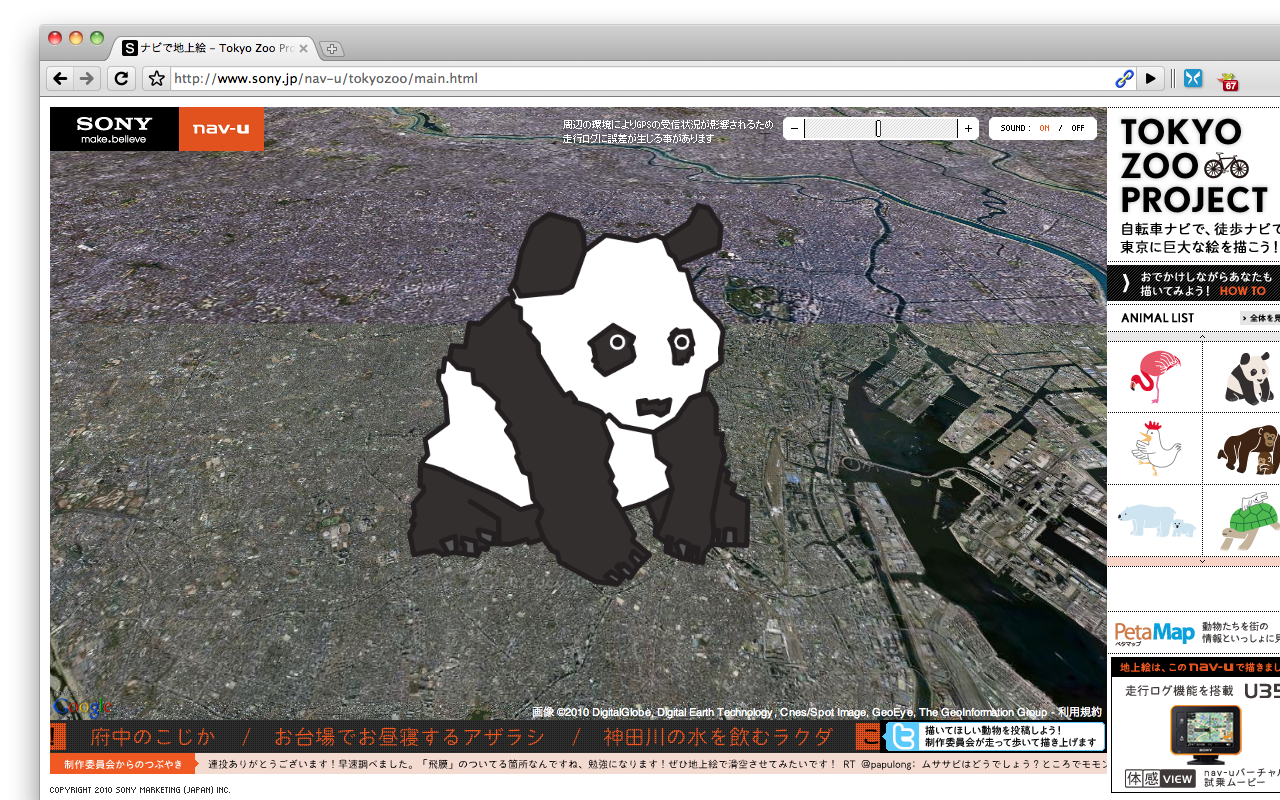Click the ANIMAL LIST heading

coord(1158,318)
